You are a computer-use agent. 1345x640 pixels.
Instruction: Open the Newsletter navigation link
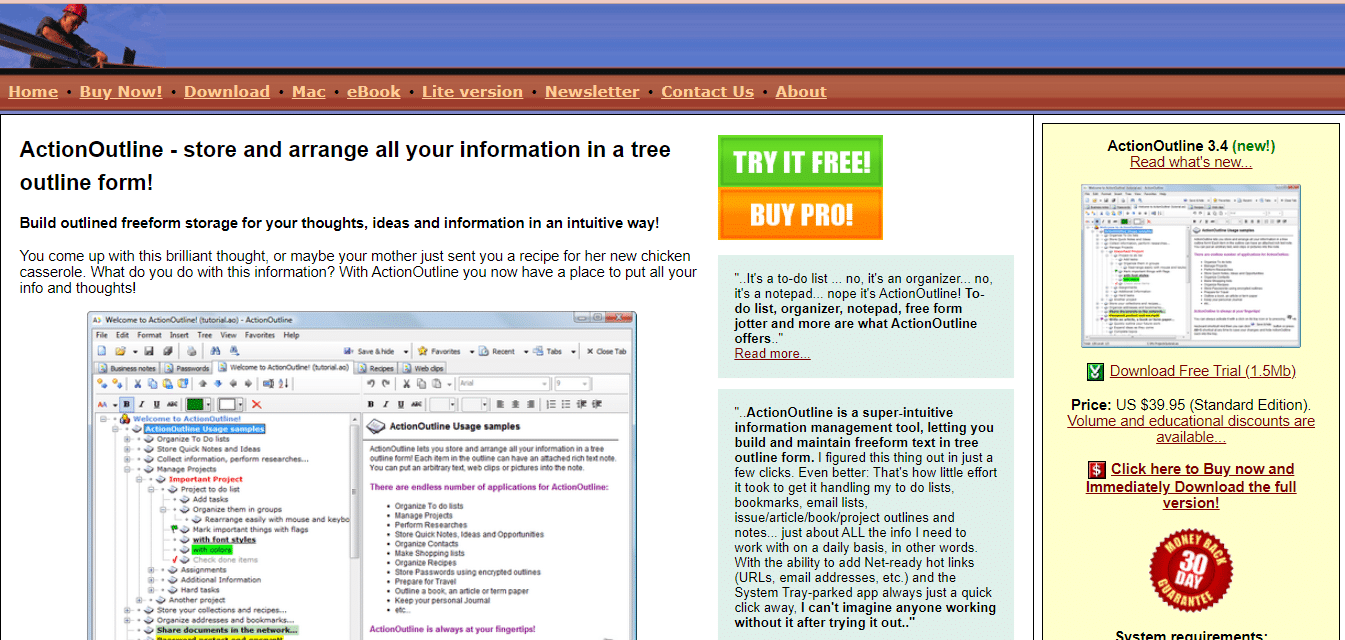point(592,92)
